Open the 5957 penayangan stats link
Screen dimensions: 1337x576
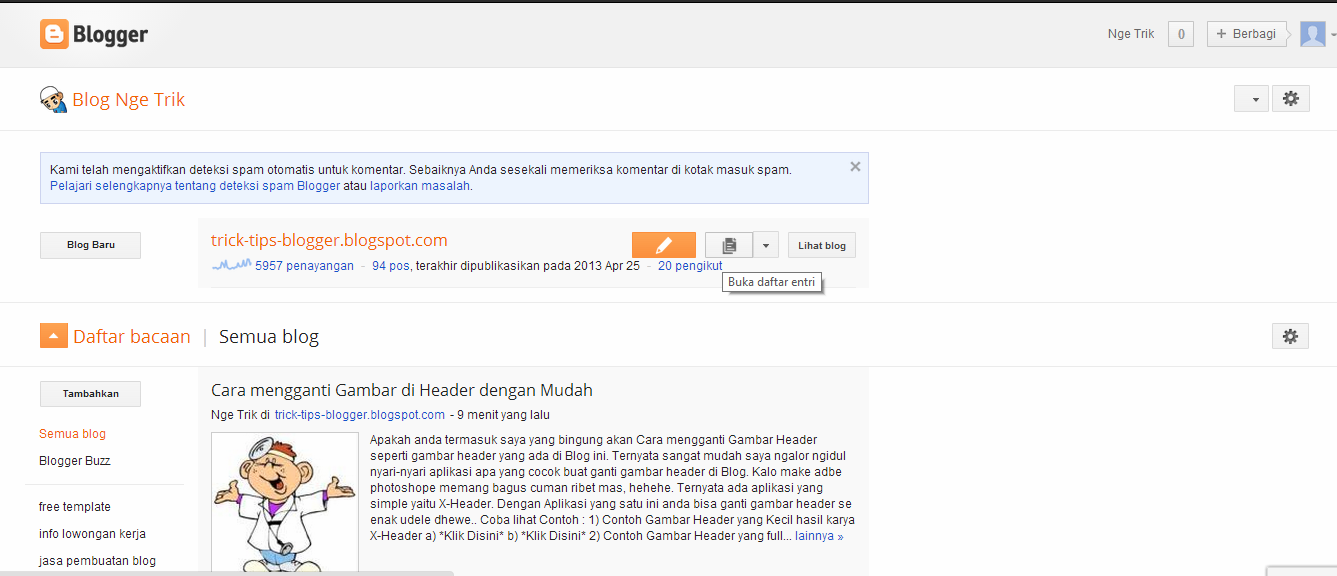click(x=304, y=266)
